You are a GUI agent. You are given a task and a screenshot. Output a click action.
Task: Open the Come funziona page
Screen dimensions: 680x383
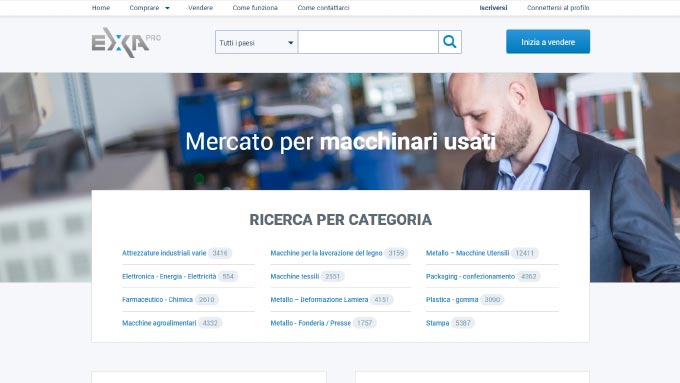(255, 8)
